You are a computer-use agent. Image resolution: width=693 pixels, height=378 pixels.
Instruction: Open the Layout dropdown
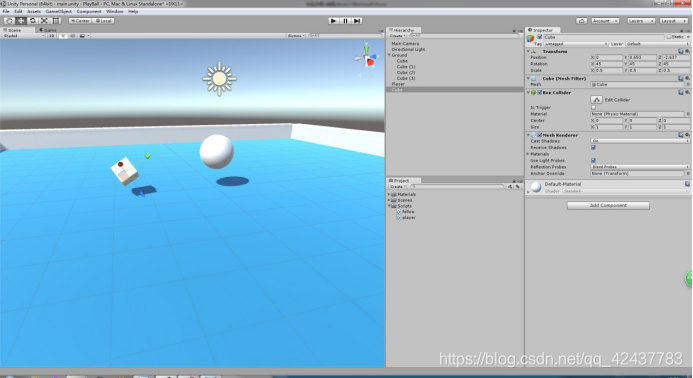(x=673, y=21)
